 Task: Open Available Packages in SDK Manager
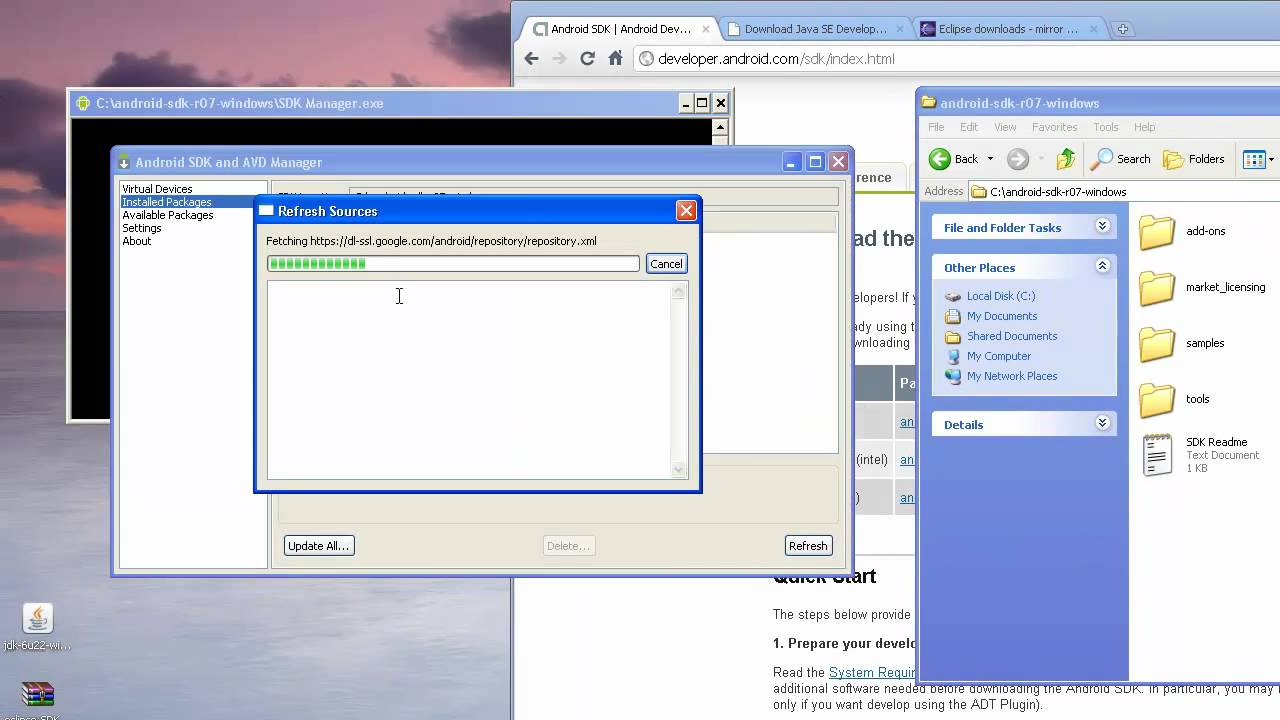(x=168, y=215)
